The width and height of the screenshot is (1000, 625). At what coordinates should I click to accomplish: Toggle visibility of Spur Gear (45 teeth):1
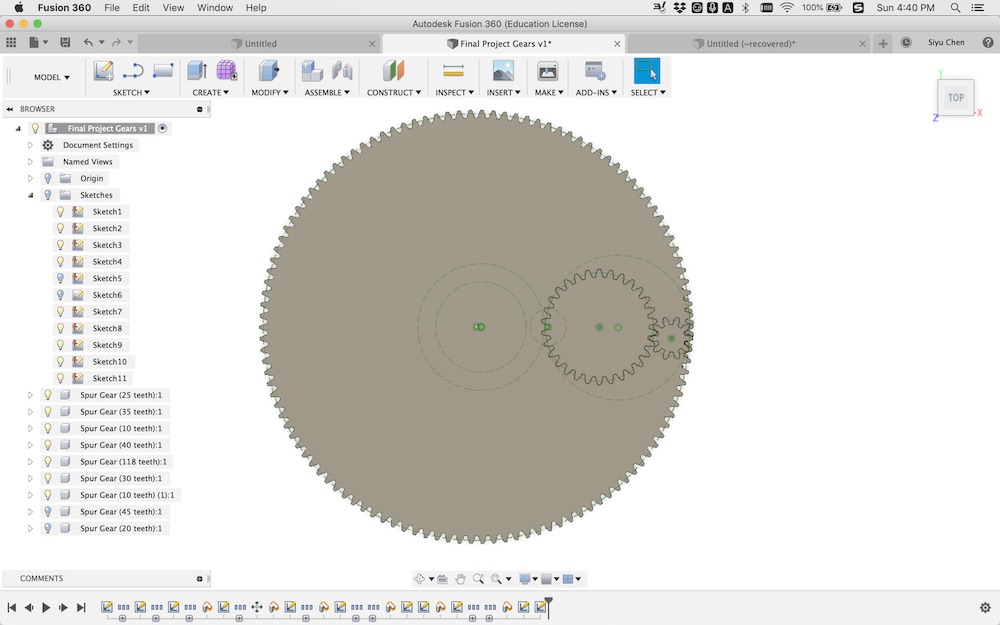(48, 511)
